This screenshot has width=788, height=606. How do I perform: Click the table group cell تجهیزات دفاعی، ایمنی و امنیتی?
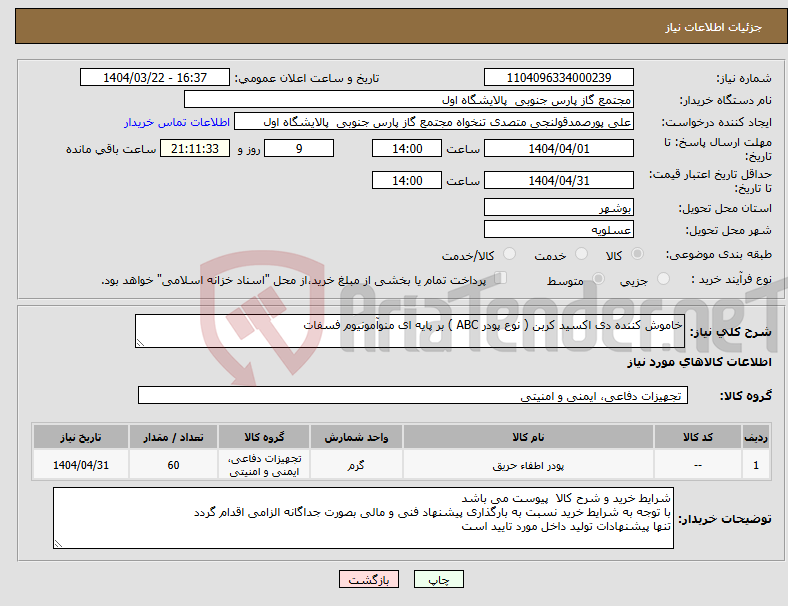264,465
